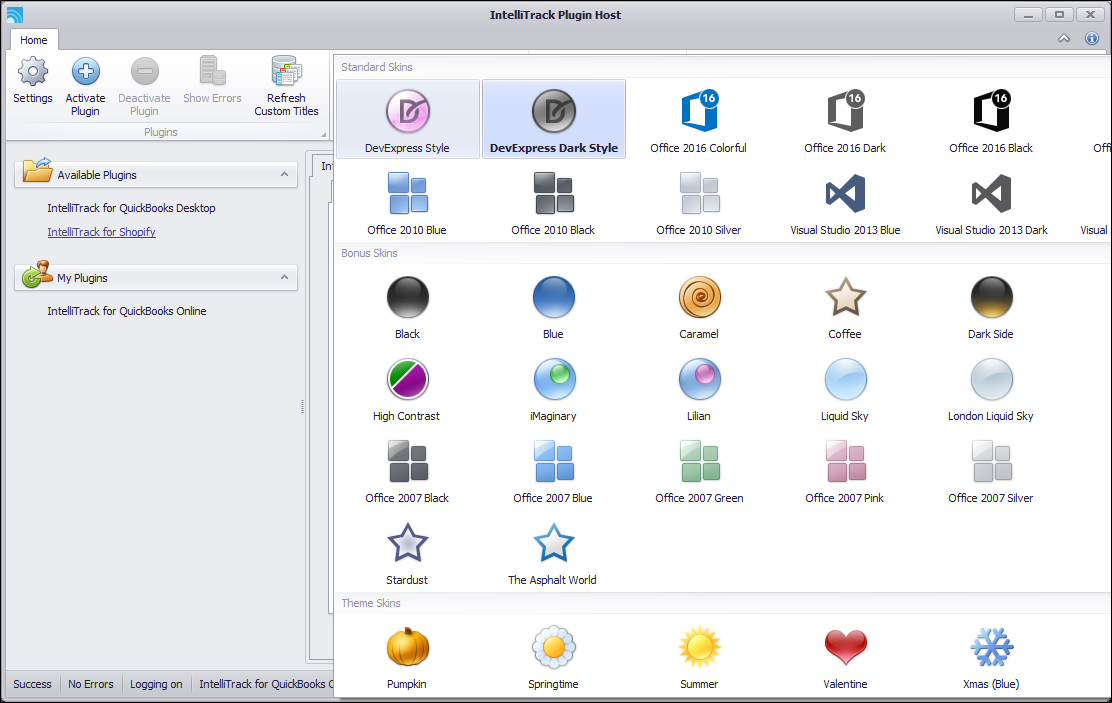The width and height of the screenshot is (1112, 703).
Task: Open the Settings tool
Action: [x=33, y=81]
